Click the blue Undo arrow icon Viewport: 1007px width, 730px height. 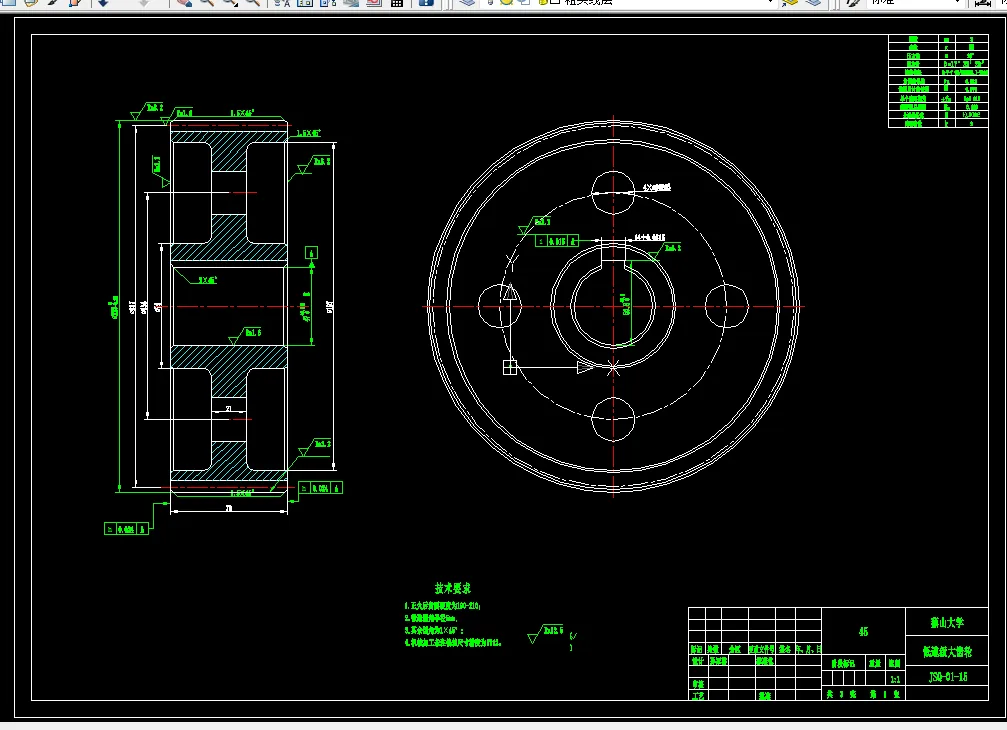pyautogui.click(x=103, y=3)
